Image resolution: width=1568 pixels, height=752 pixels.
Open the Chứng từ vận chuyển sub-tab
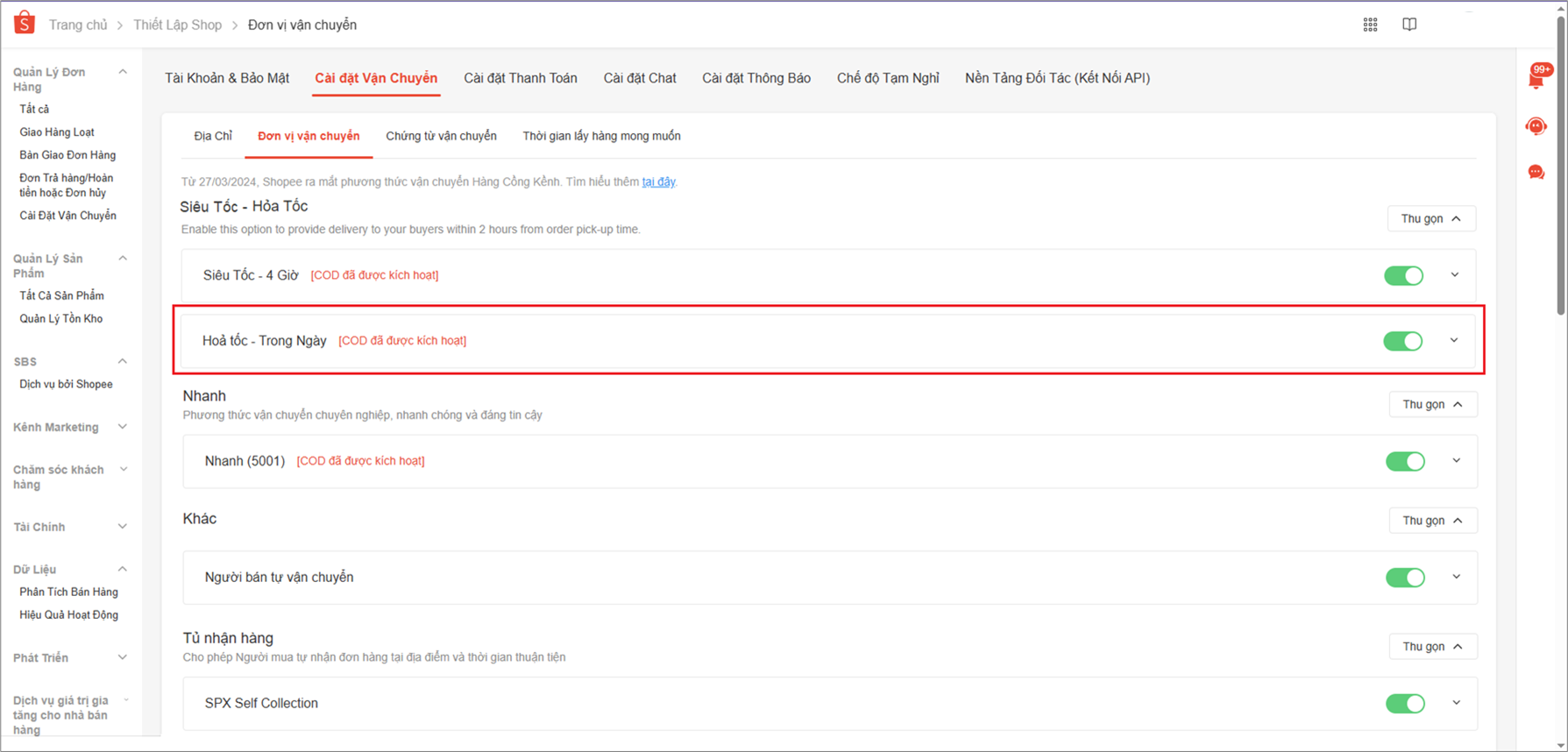pos(441,136)
